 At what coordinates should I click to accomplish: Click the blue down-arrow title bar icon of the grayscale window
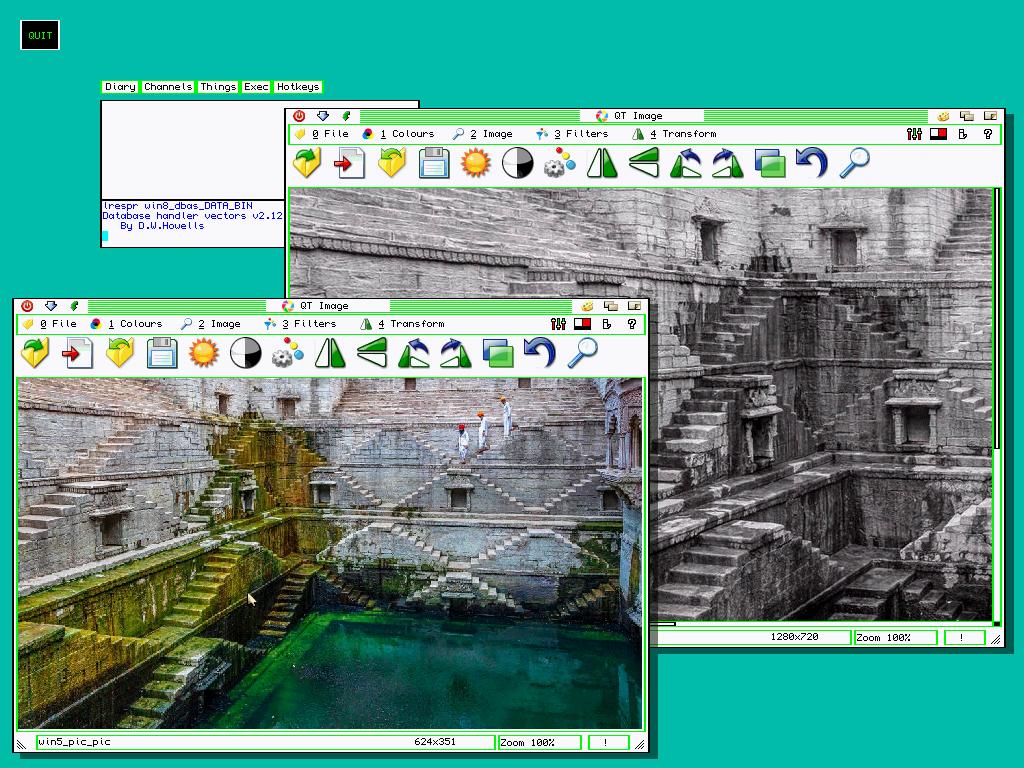click(323, 116)
